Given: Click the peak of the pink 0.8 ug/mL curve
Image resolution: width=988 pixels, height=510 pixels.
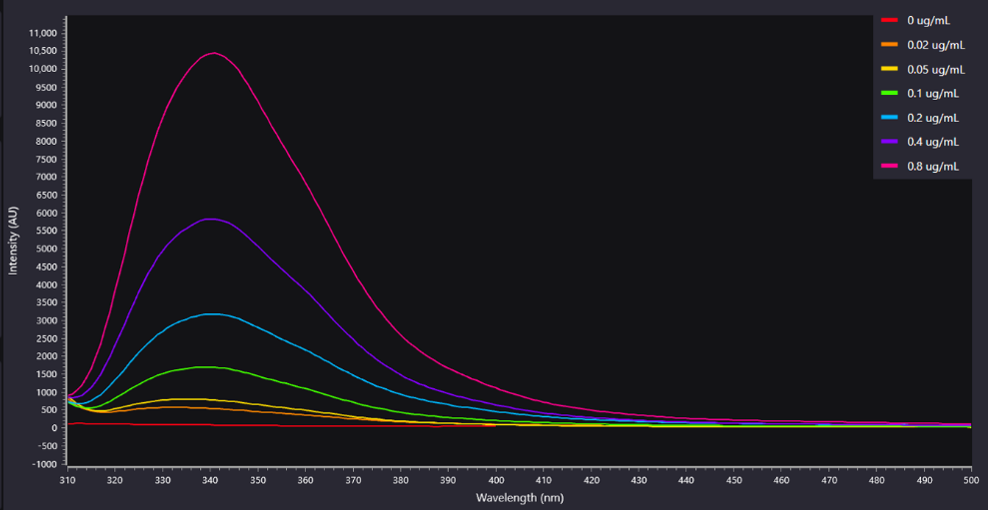Looking at the screenshot, I should coord(215,53).
